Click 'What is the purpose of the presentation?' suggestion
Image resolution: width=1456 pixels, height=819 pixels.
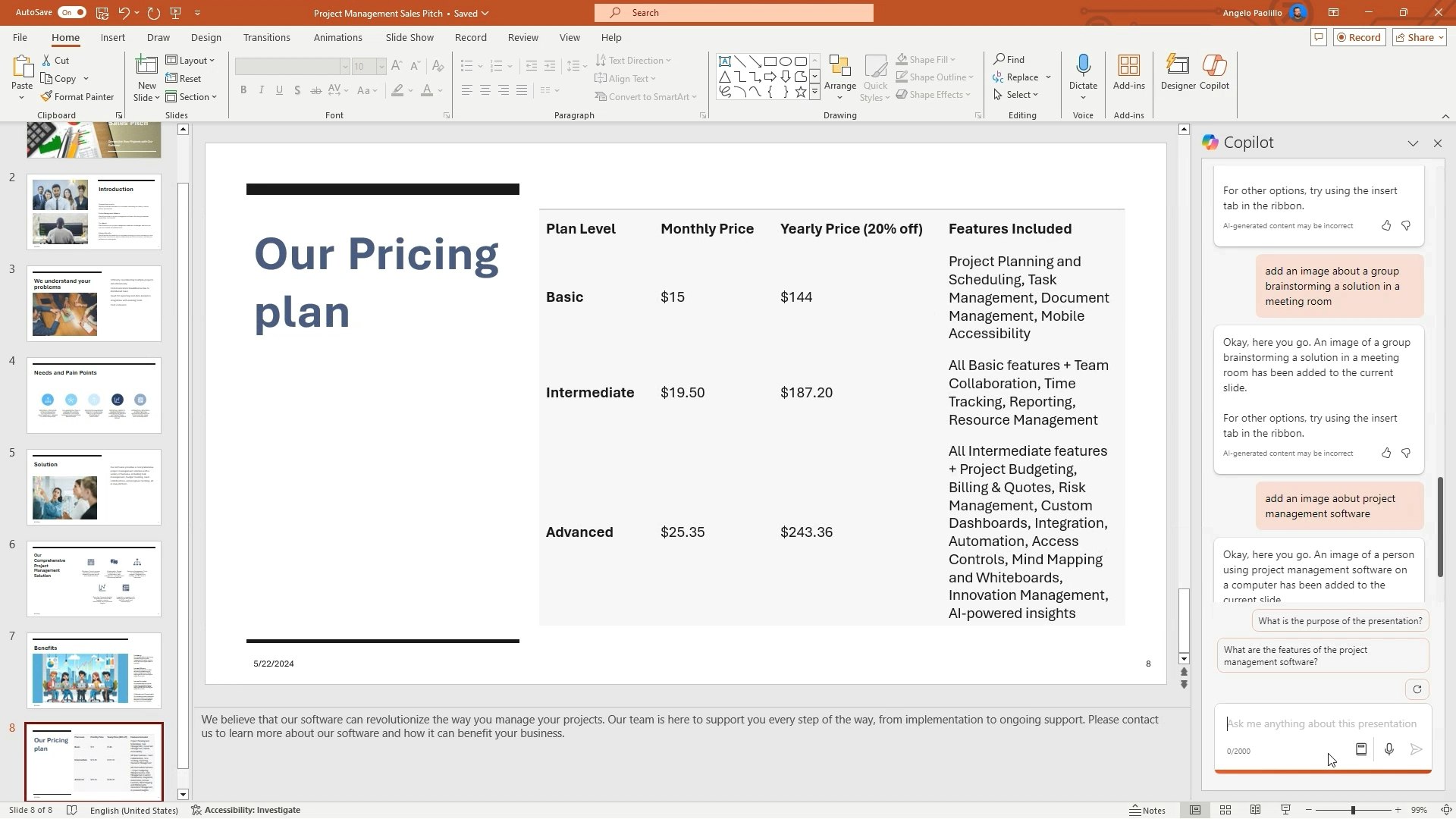[x=1339, y=621]
